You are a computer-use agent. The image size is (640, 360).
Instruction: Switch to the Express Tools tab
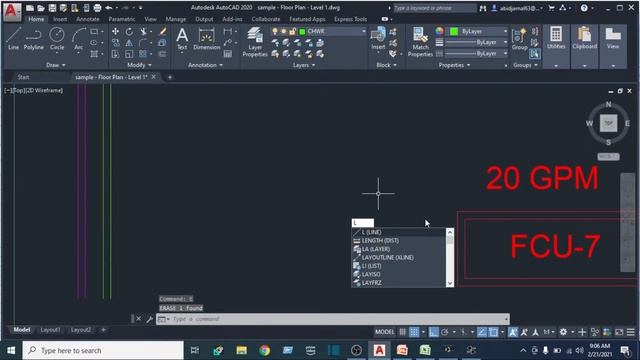click(x=350, y=19)
